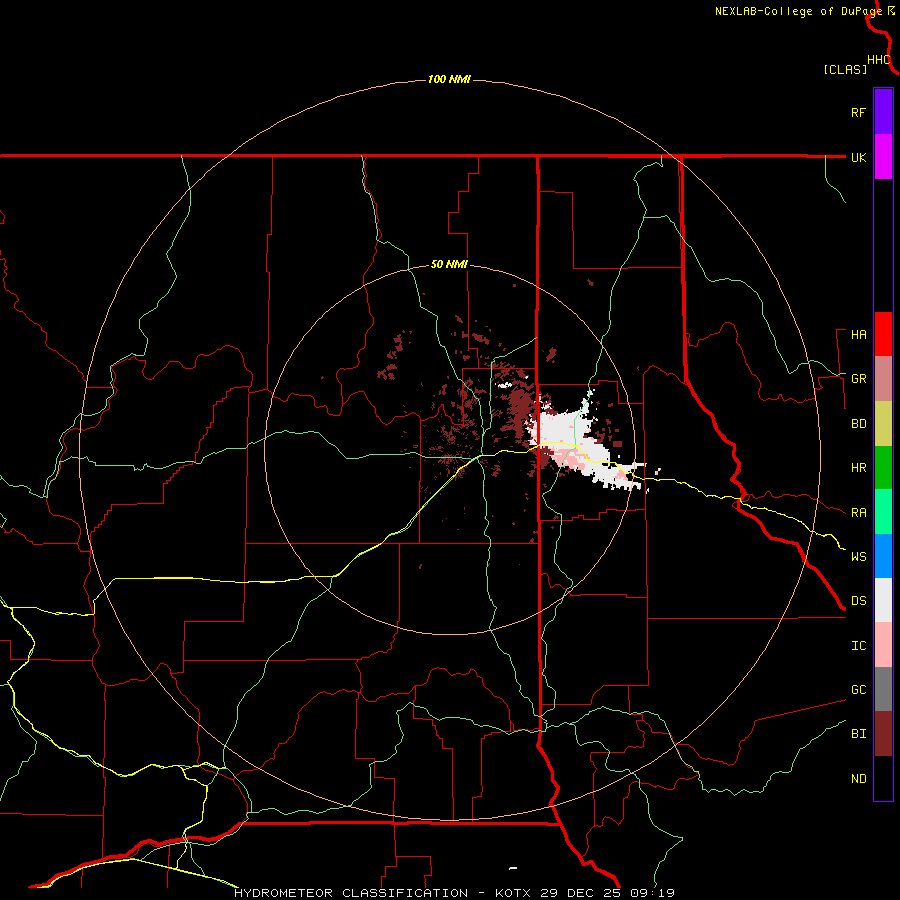
Task: Click the HHC product code text
Action: 879,60
